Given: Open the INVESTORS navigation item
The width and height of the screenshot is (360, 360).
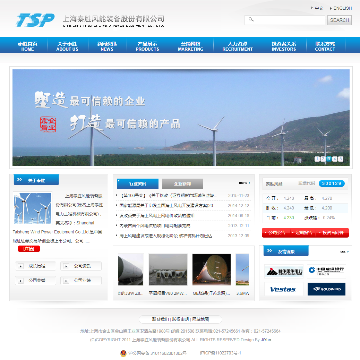Looking at the screenshot, I should point(284,46).
